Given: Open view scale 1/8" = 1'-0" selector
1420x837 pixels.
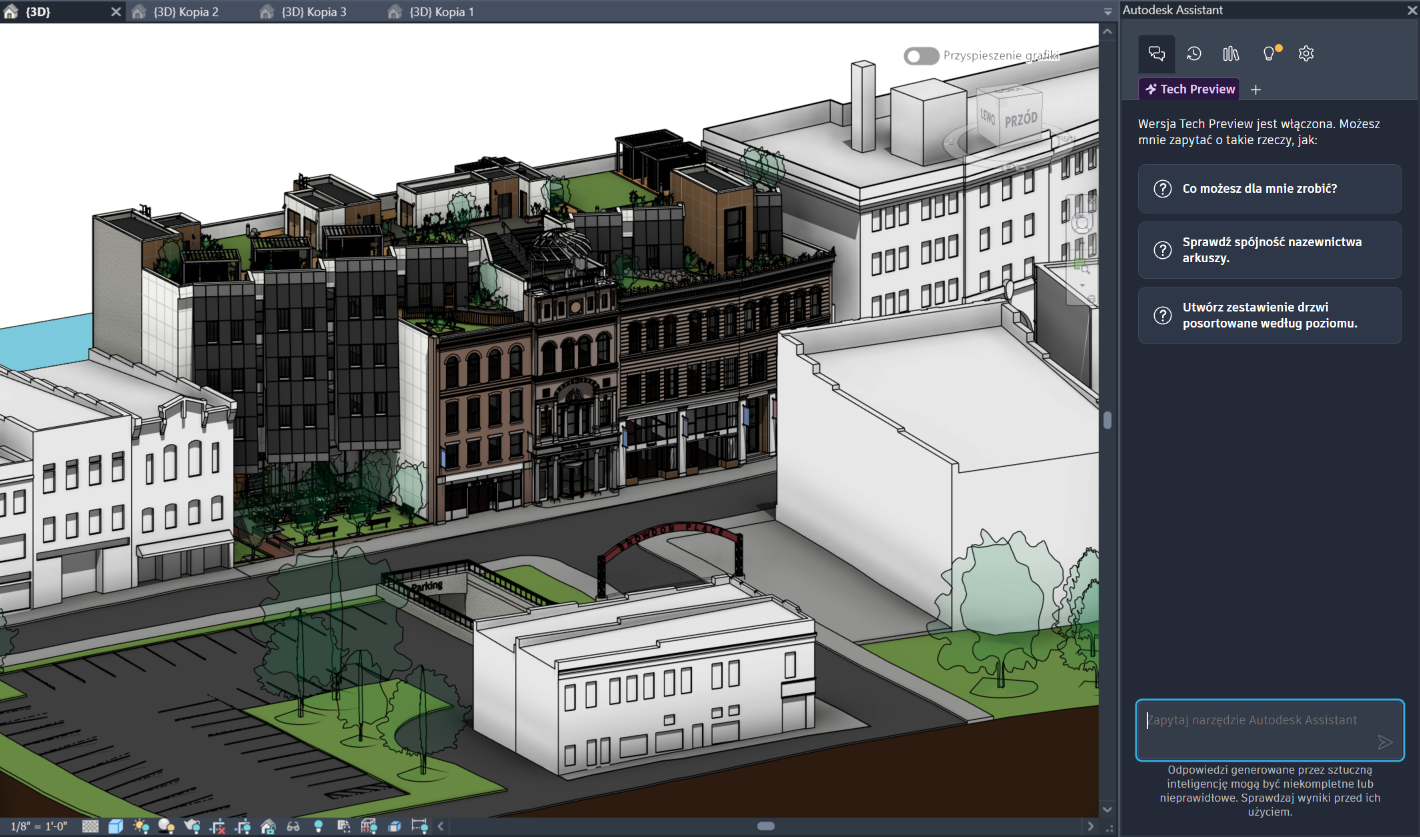Looking at the screenshot, I should (39, 826).
